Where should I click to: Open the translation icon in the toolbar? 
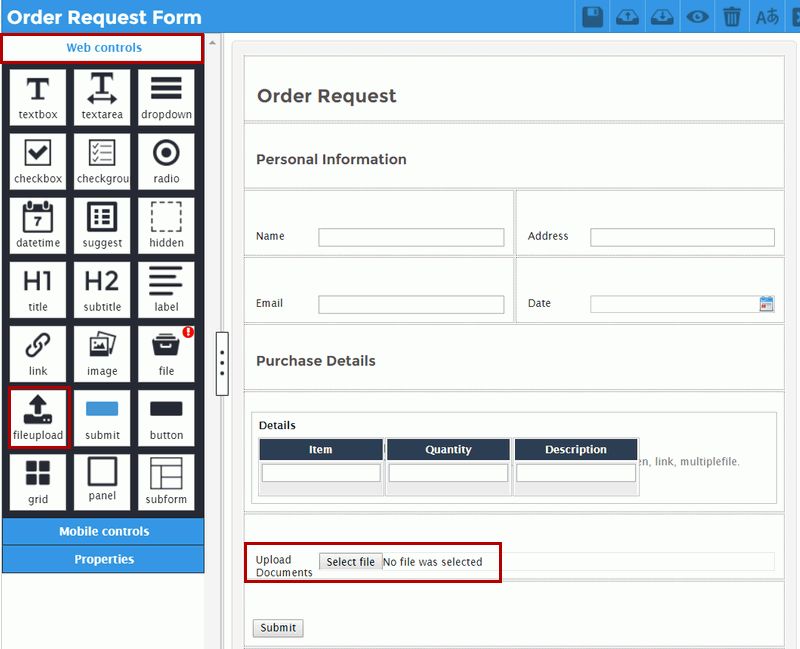(x=766, y=16)
